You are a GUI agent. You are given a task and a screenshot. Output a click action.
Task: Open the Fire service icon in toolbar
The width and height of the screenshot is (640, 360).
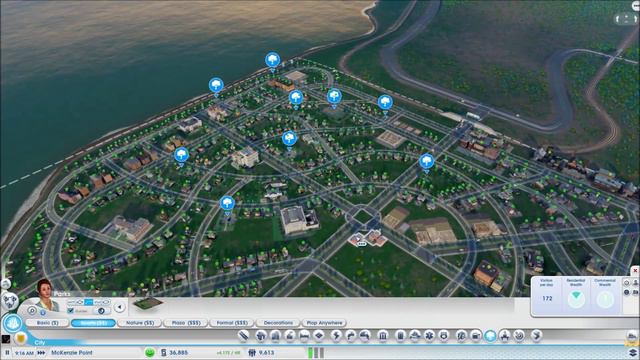(415, 336)
